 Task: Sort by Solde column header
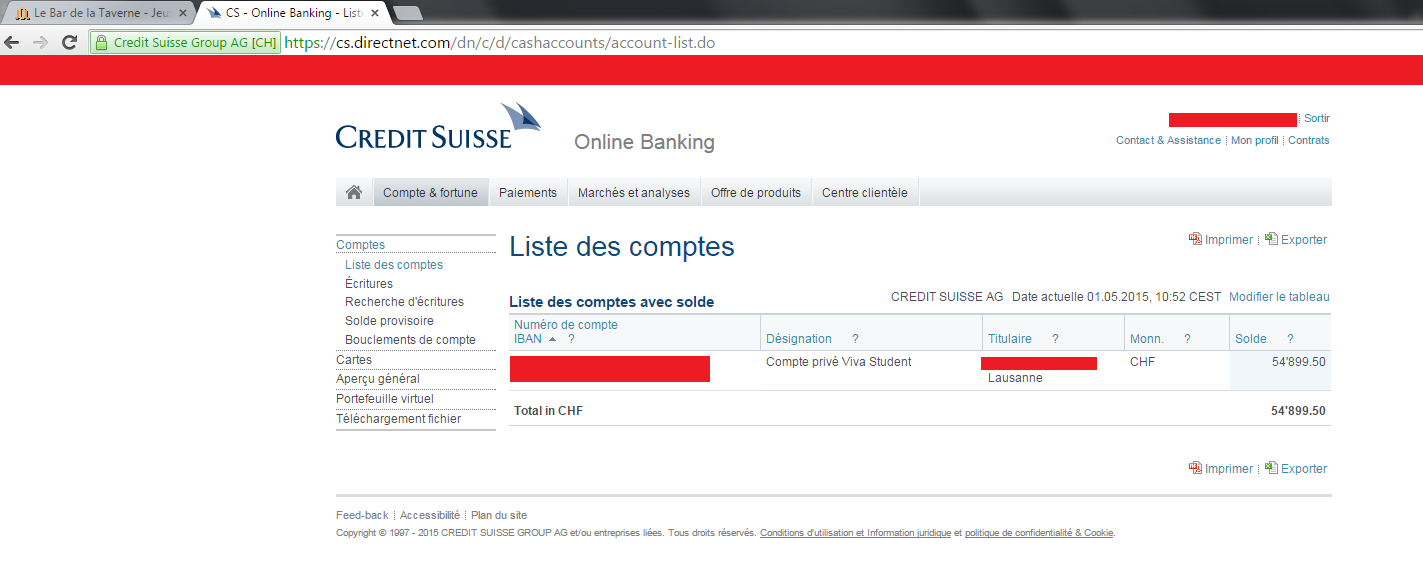[1251, 339]
